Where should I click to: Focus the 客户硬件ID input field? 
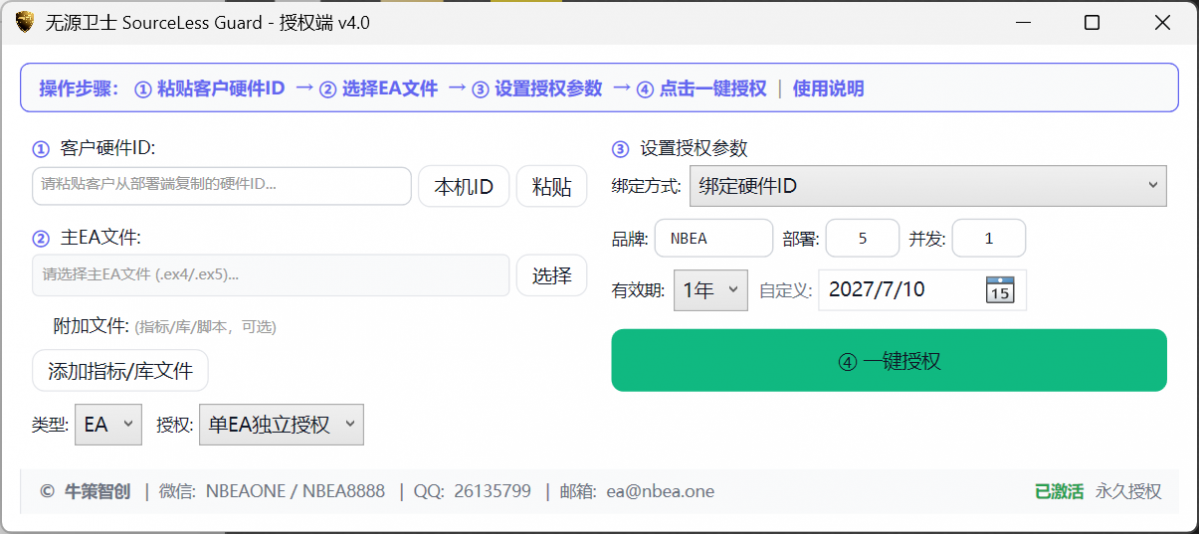pyautogui.click(x=222, y=186)
